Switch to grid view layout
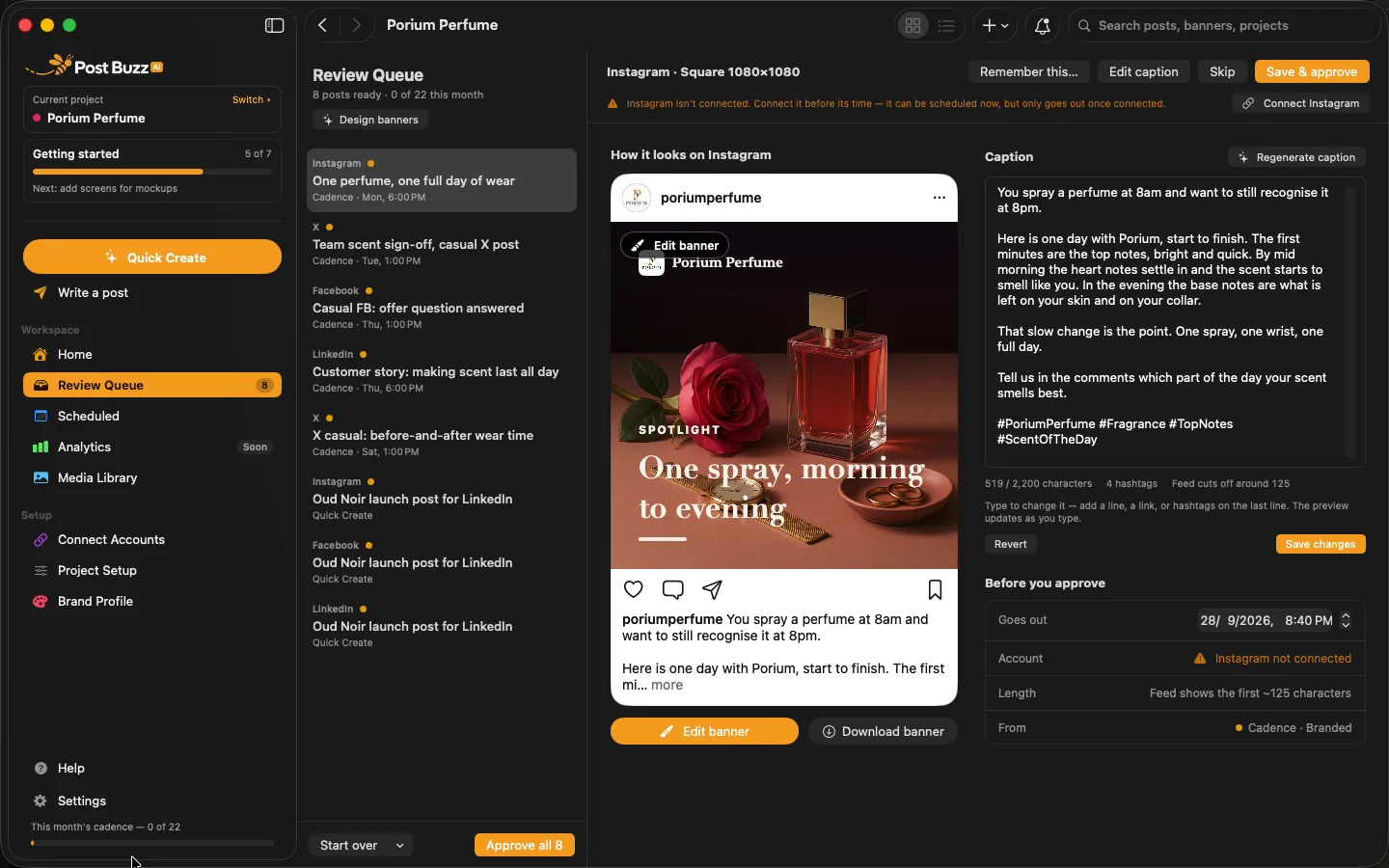 click(x=912, y=26)
